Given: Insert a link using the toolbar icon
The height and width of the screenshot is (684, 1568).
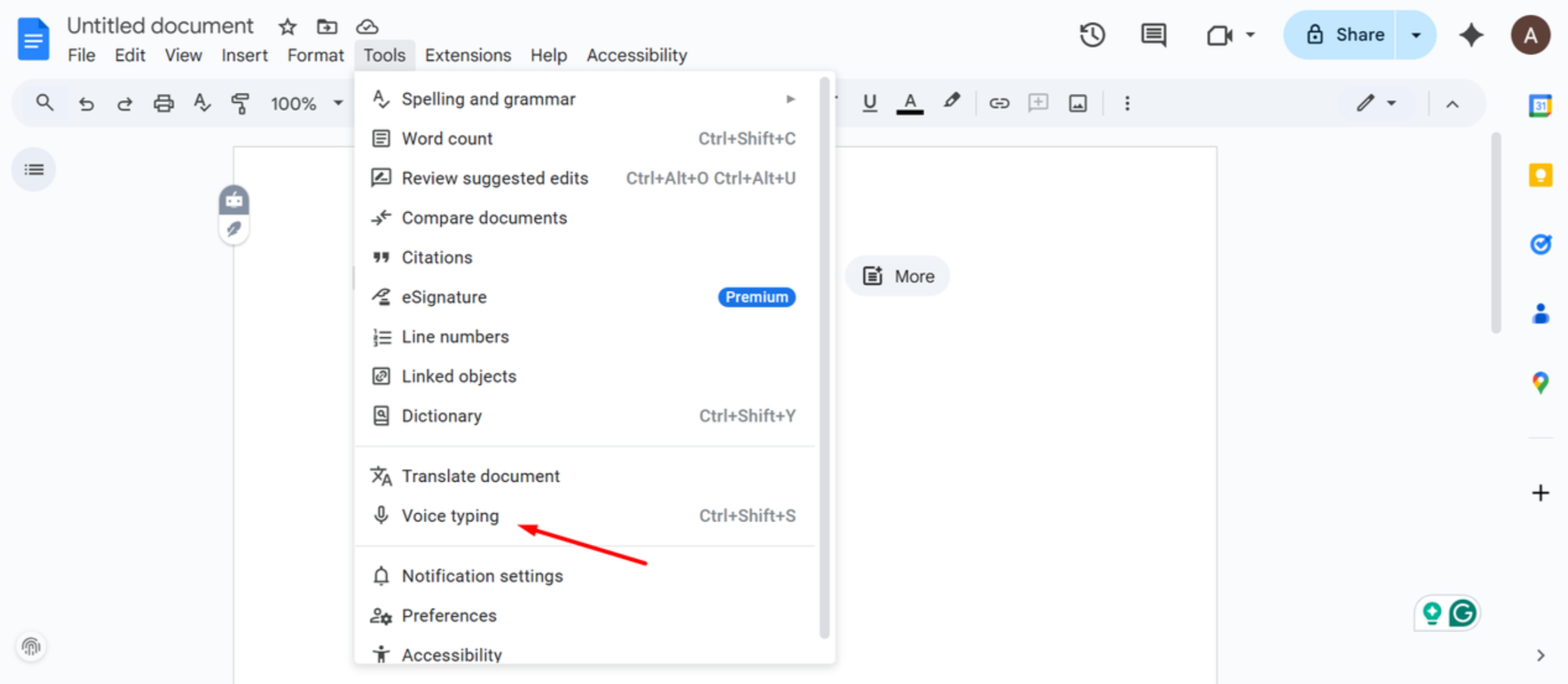Looking at the screenshot, I should [x=999, y=103].
